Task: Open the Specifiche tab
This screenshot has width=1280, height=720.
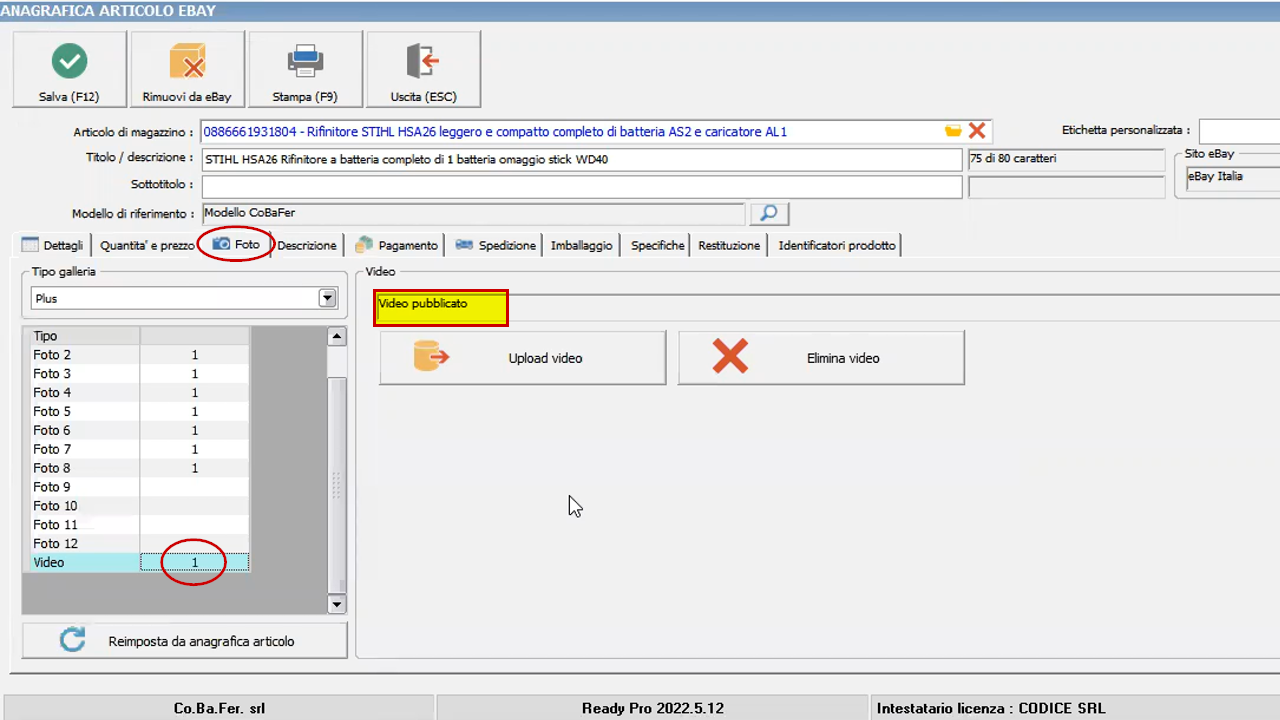Action: click(657, 245)
